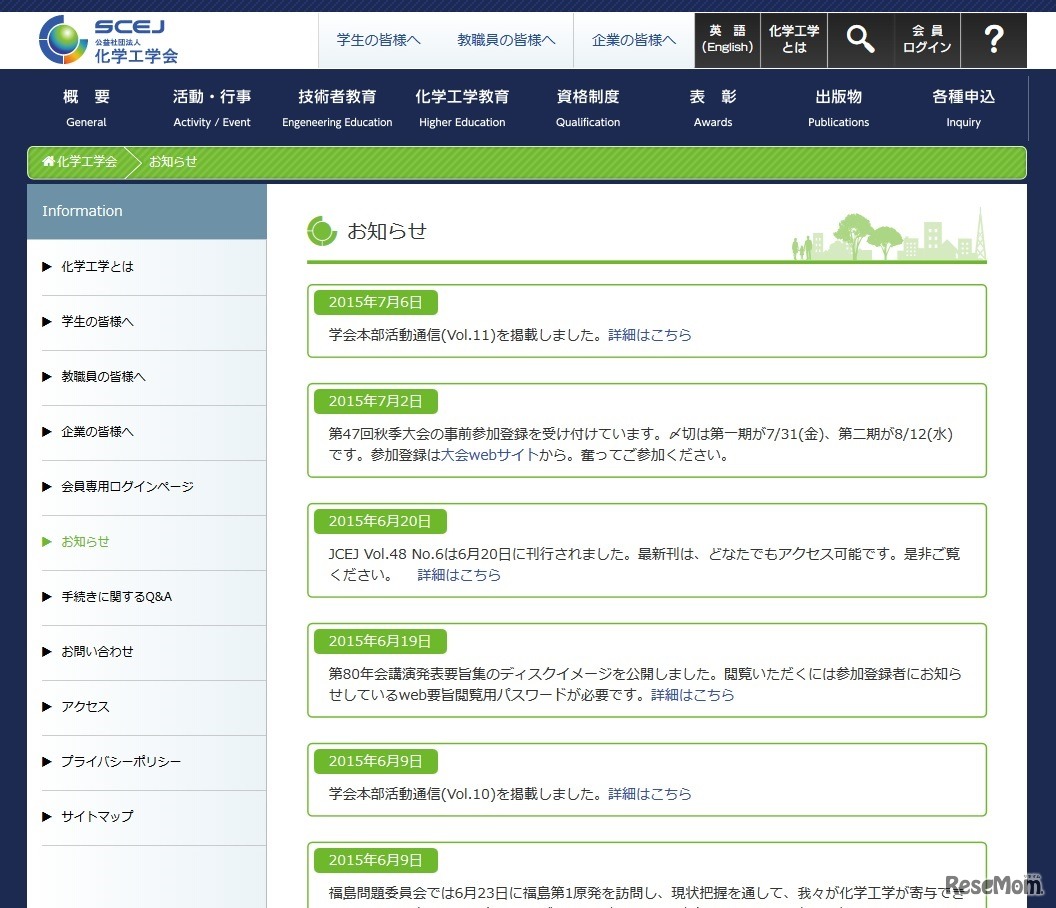Expand the お問い合わせ sidebar arrow

(46, 651)
